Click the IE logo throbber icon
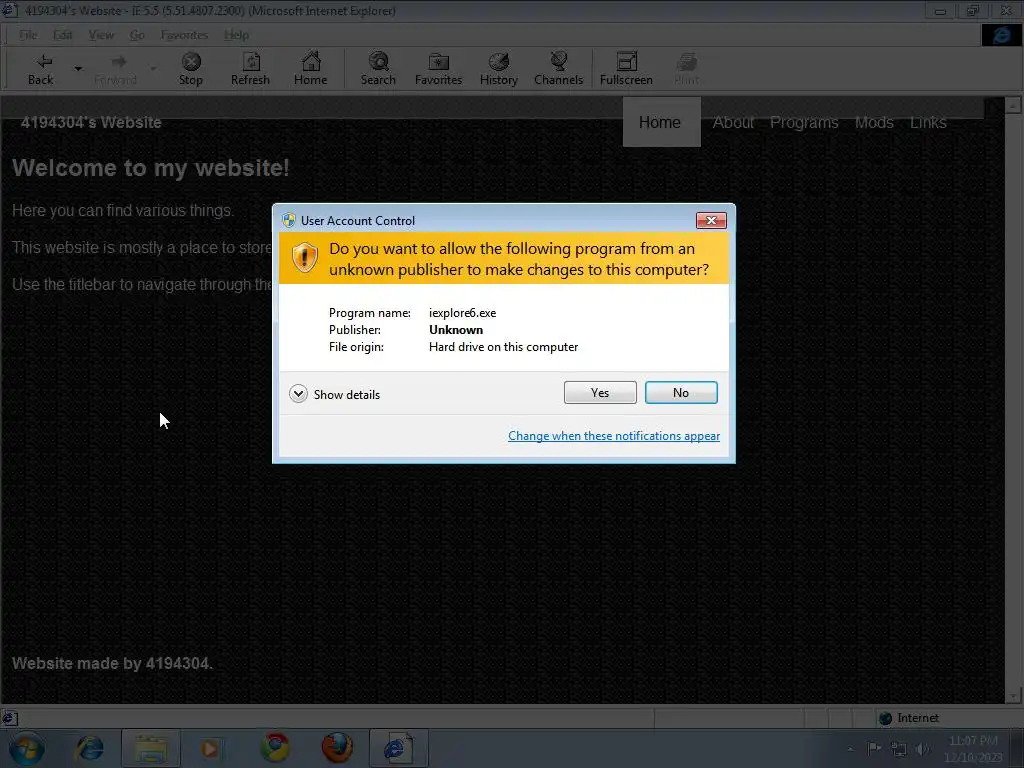This screenshot has height=768, width=1024. click(1001, 35)
